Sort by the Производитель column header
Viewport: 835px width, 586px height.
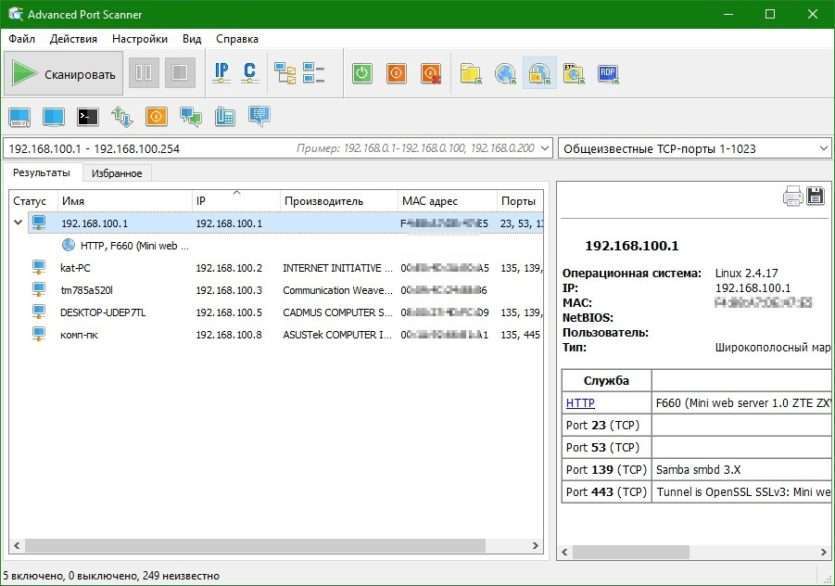point(339,201)
